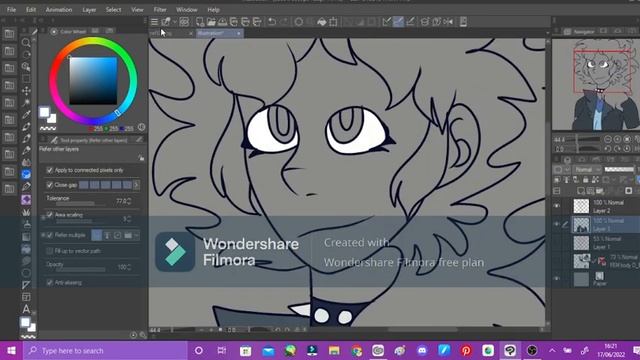The width and height of the screenshot is (640, 360).
Task: Select the all layers Refer multiple button
Action: (97, 235)
